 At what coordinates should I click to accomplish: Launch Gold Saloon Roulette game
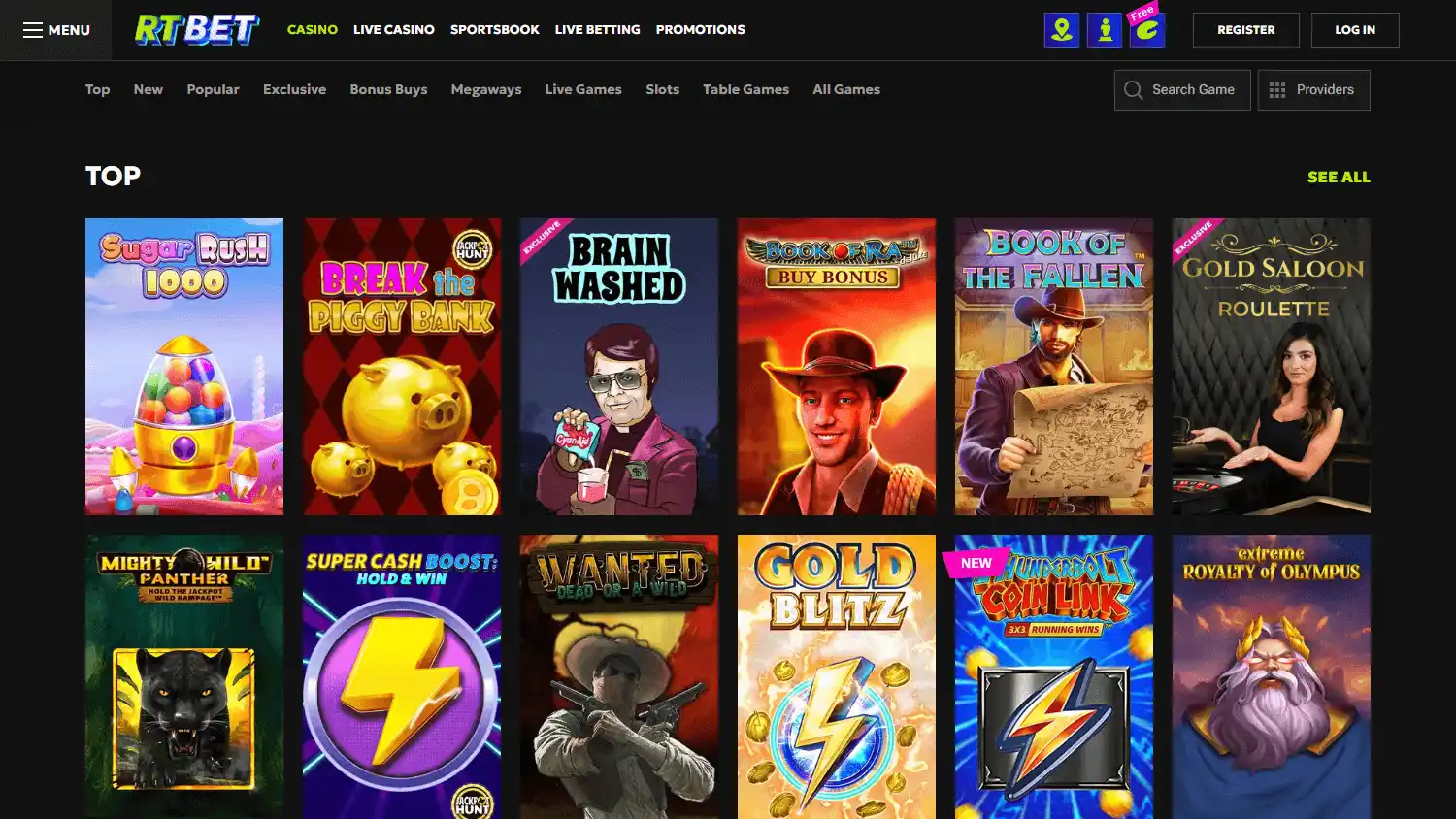pos(1271,366)
